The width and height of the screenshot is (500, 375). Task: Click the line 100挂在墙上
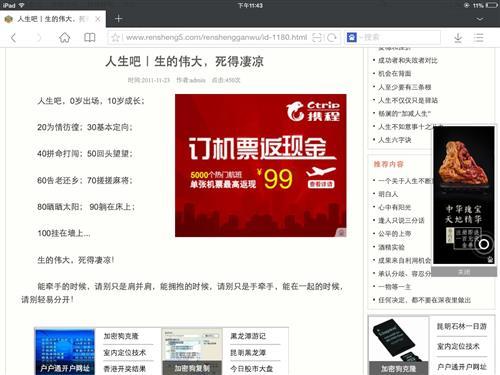63,233
